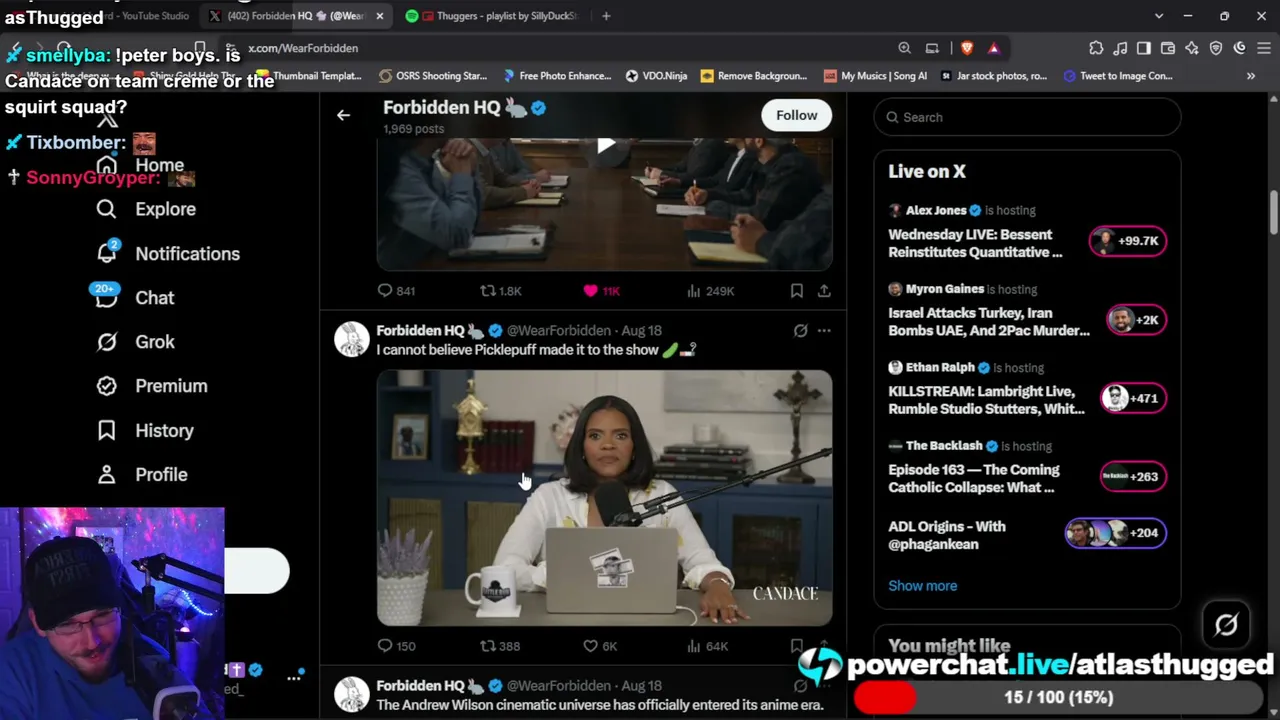The height and width of the screenshot is (720, 1280).
Task: Switch to the Thuggers playlist browser tab
Action: 497,16
